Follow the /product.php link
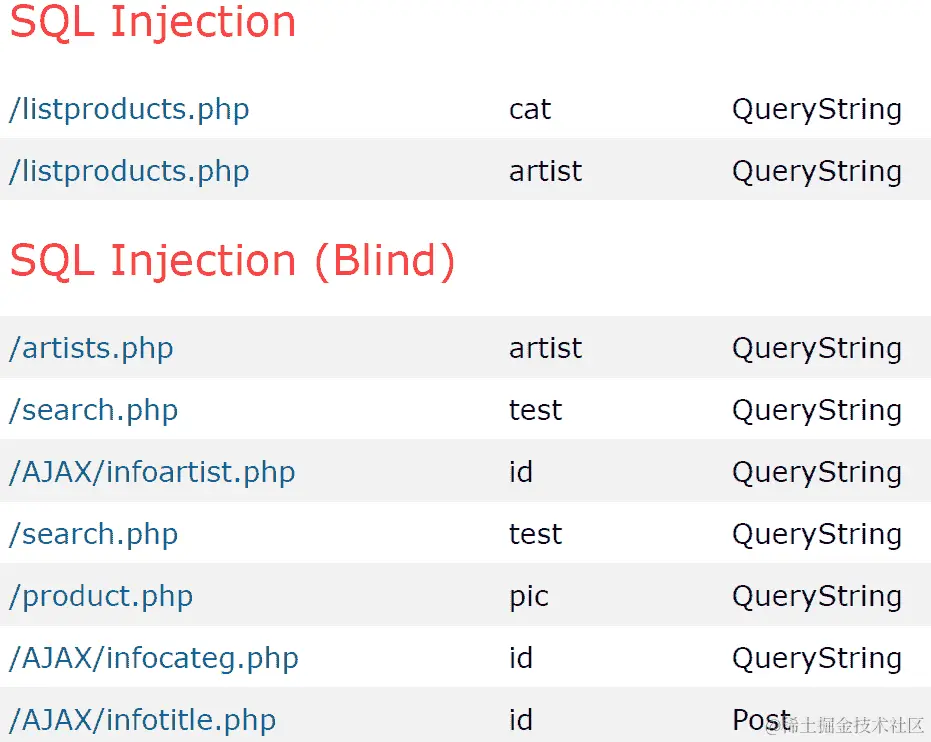The height and width of the screenshot is (742, 931). [101, 596]
